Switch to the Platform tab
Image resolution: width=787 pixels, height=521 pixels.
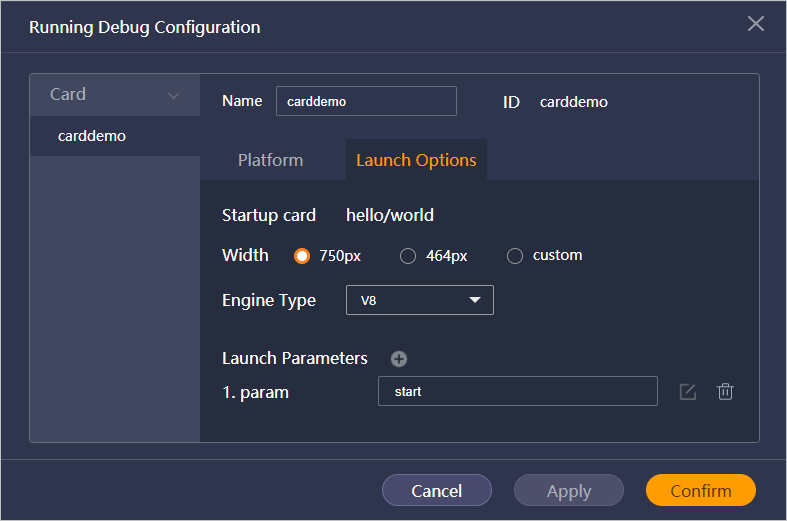(x=271, y=160)
